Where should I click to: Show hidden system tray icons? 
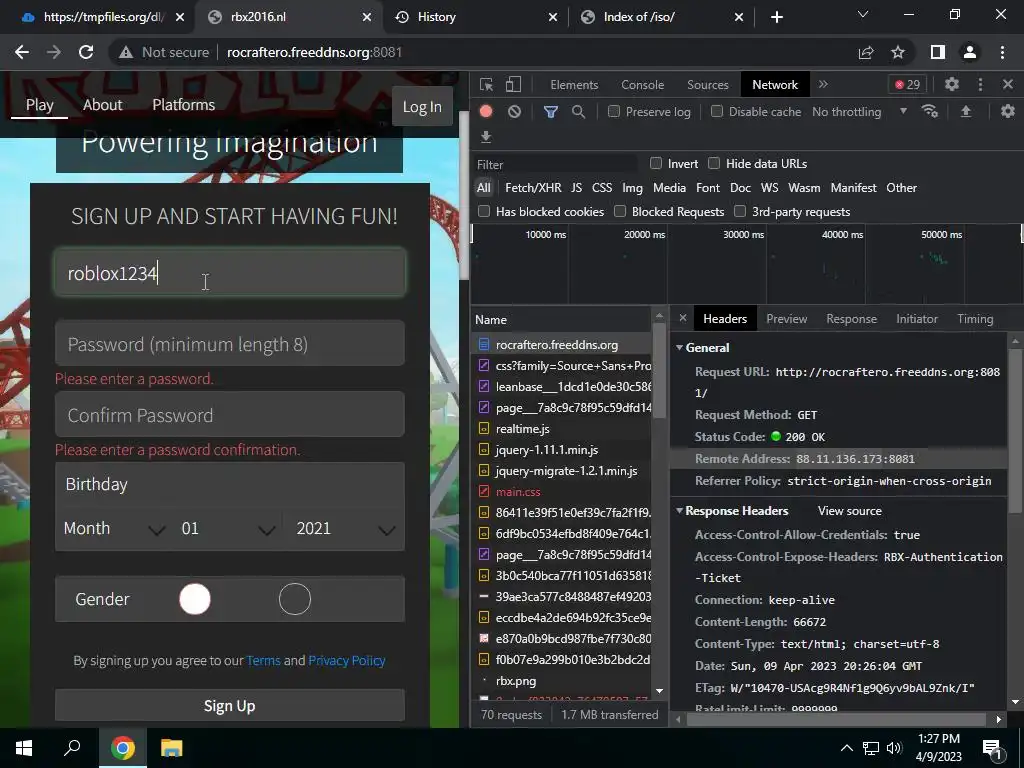(846, 748)
